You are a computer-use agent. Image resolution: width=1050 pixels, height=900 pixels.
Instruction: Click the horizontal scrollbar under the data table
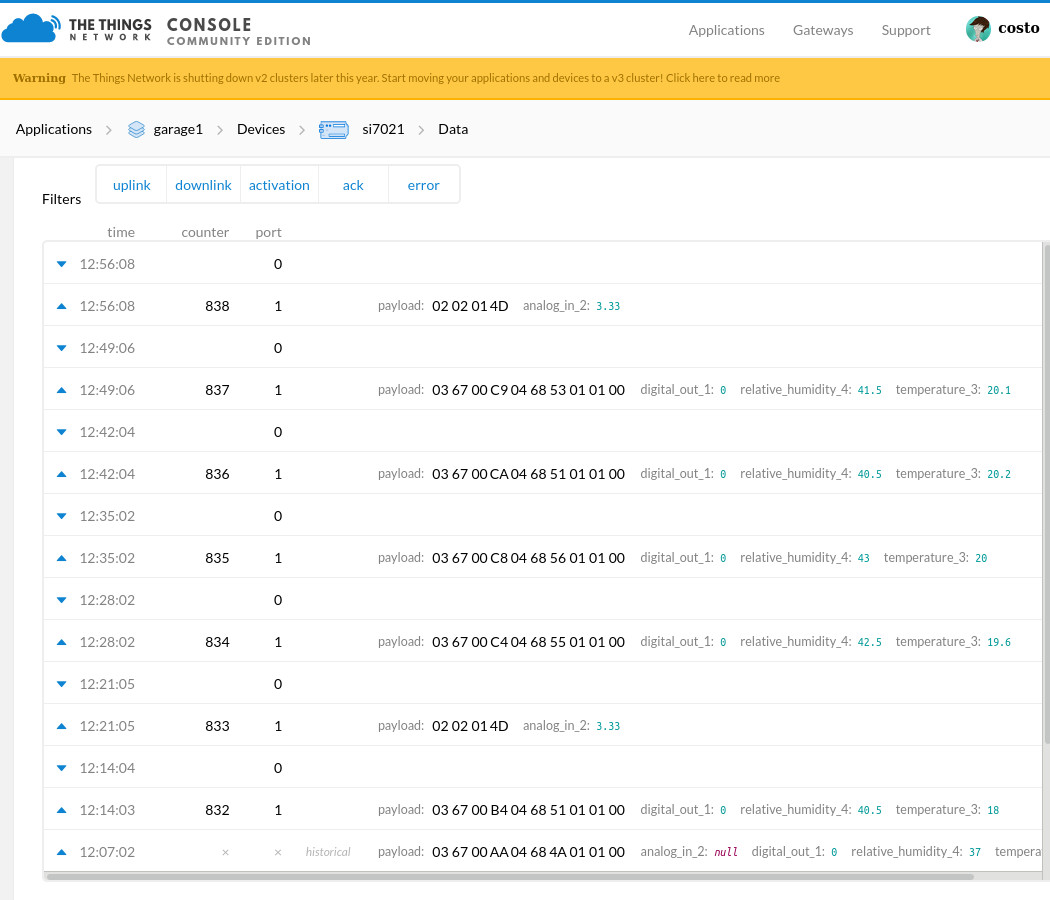click(x=510, y=877)
